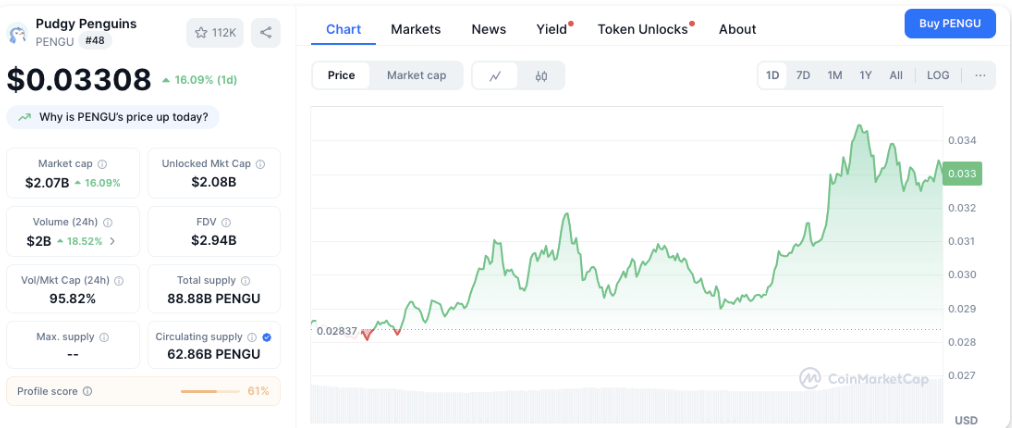Expand the Volume (24h) details chevron
The width and height of the screenshot is (1012, 428).
click(112, 241)
